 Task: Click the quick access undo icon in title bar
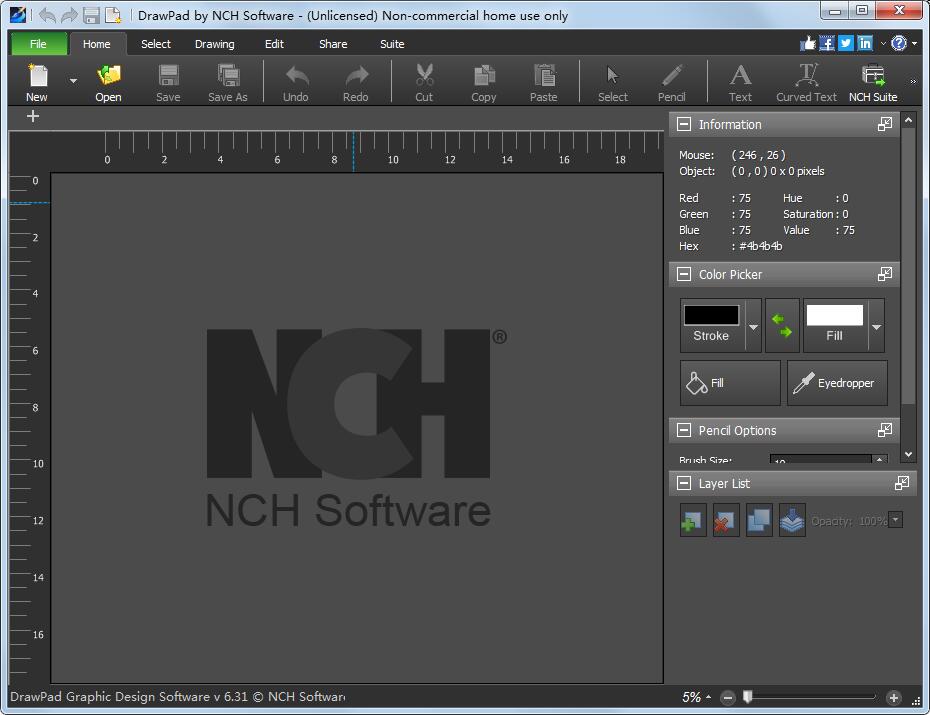click(47, 15)
